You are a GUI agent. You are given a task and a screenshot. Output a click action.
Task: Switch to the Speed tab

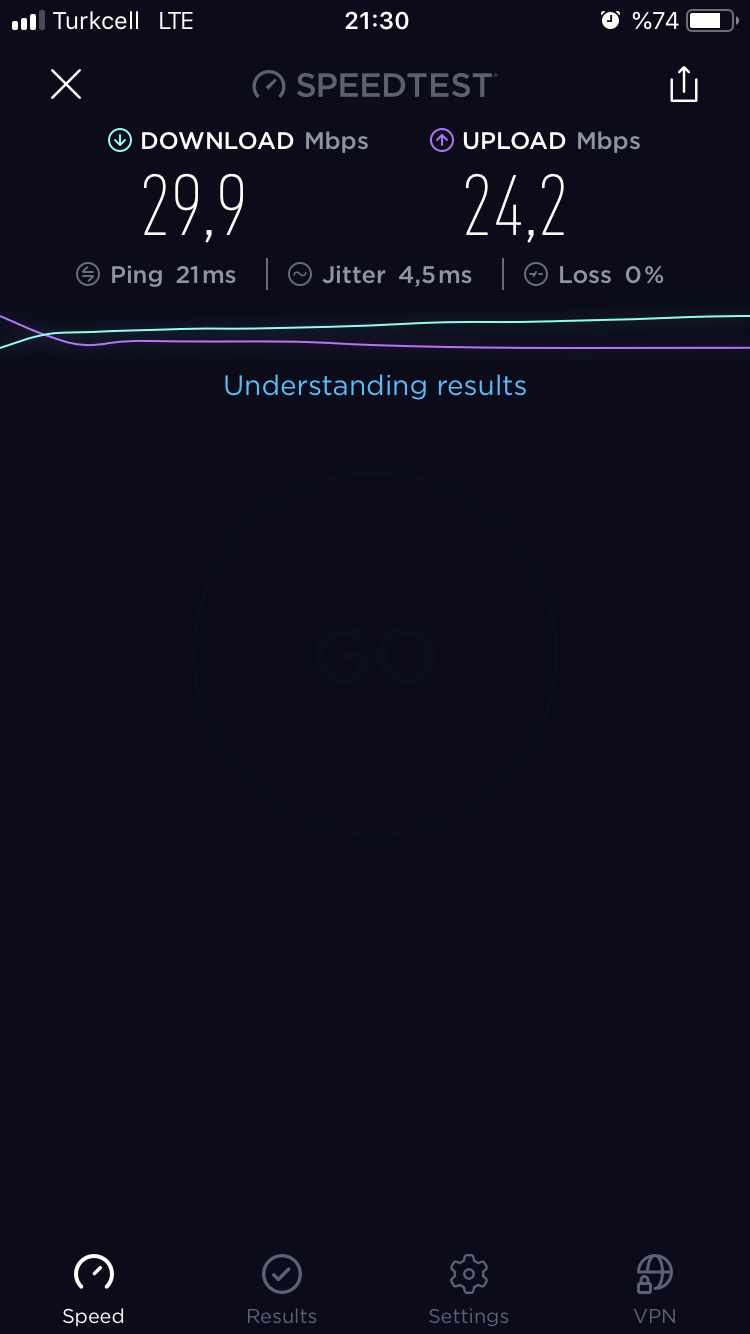pos(93,1290)
